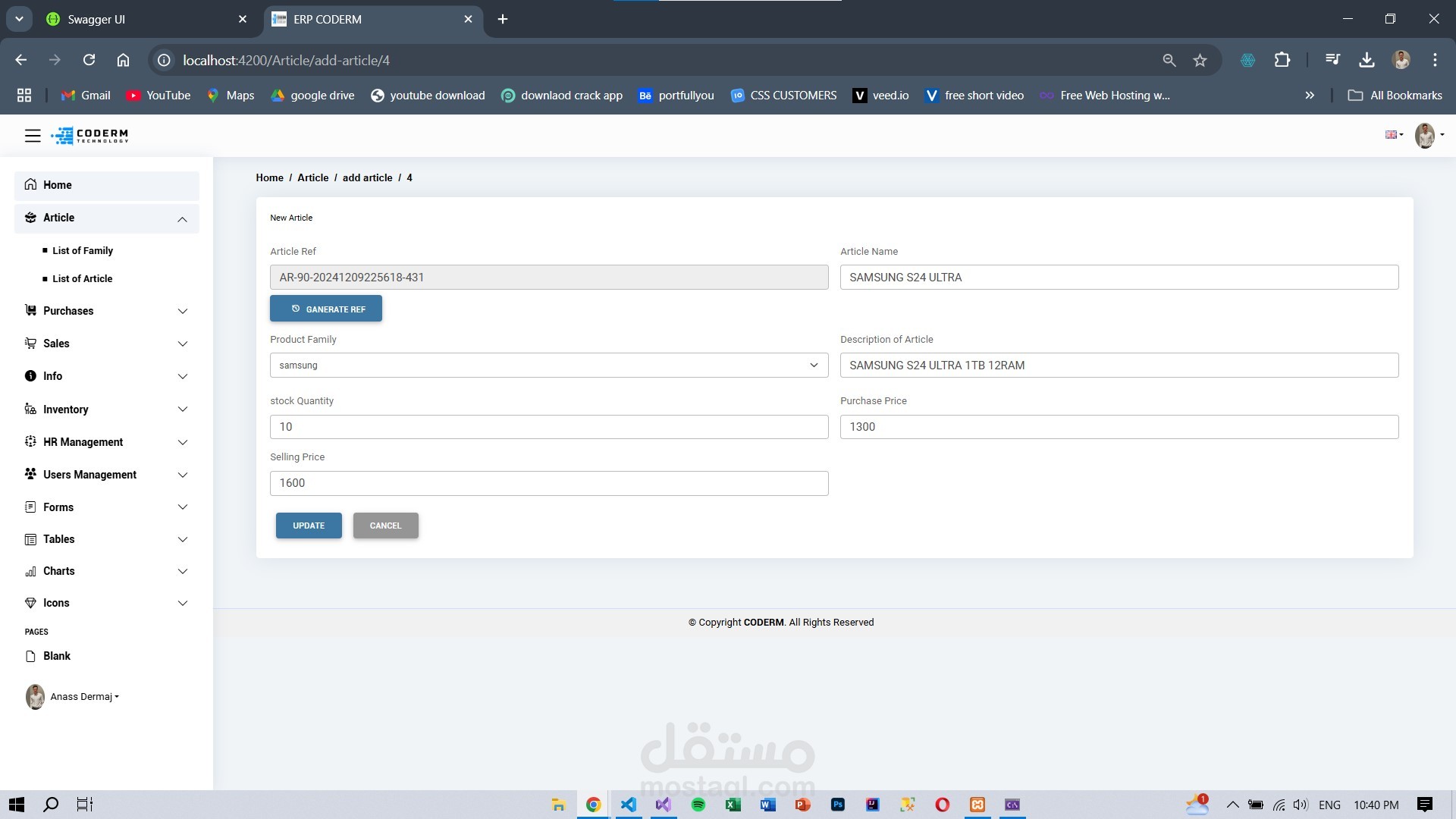The width and height of the screenshot is (1456, 819).
Task: Click the Selling Price input
Action: coord(549,483)
